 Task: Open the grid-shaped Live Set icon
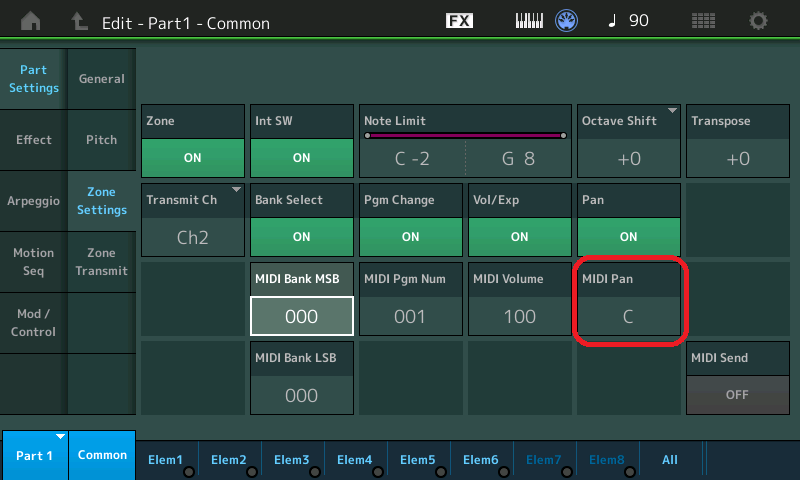703,21
